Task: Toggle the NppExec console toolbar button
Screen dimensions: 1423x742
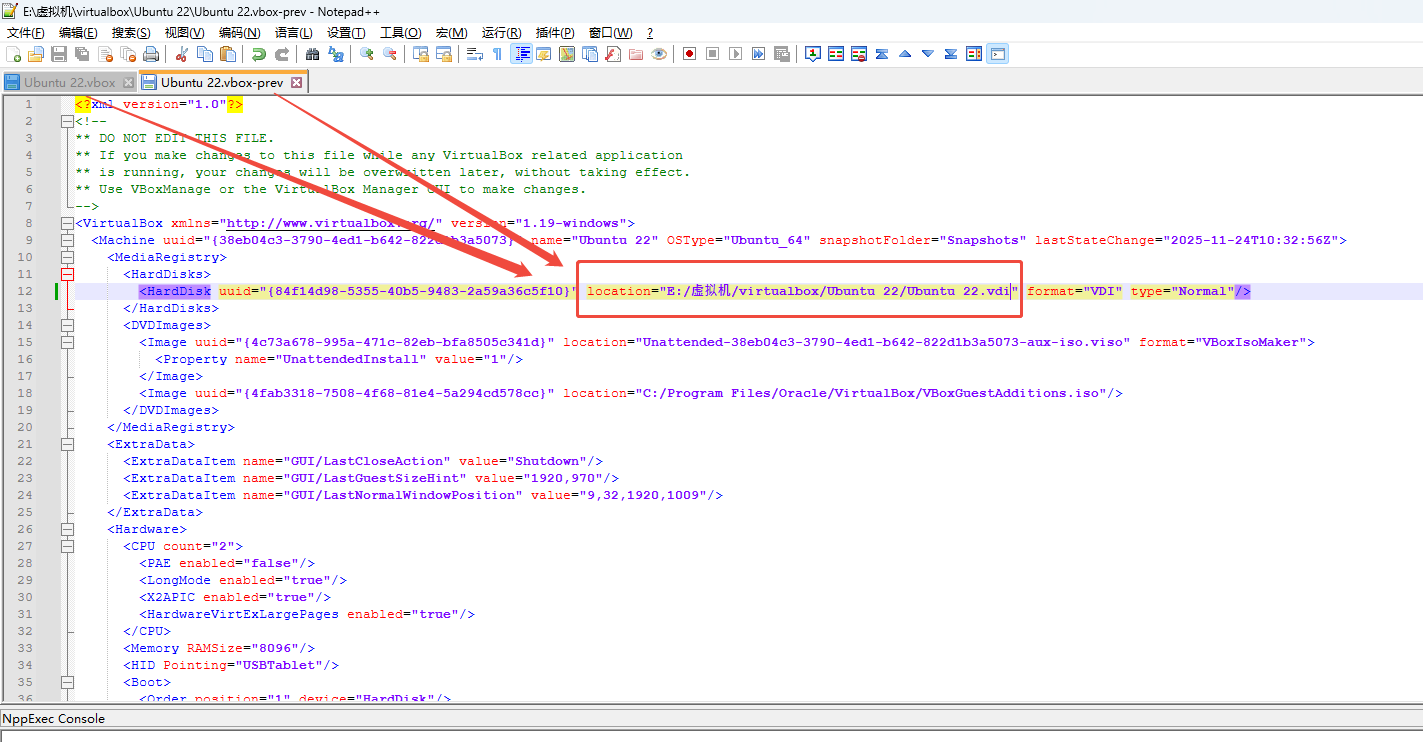Action: pos(997,54)
